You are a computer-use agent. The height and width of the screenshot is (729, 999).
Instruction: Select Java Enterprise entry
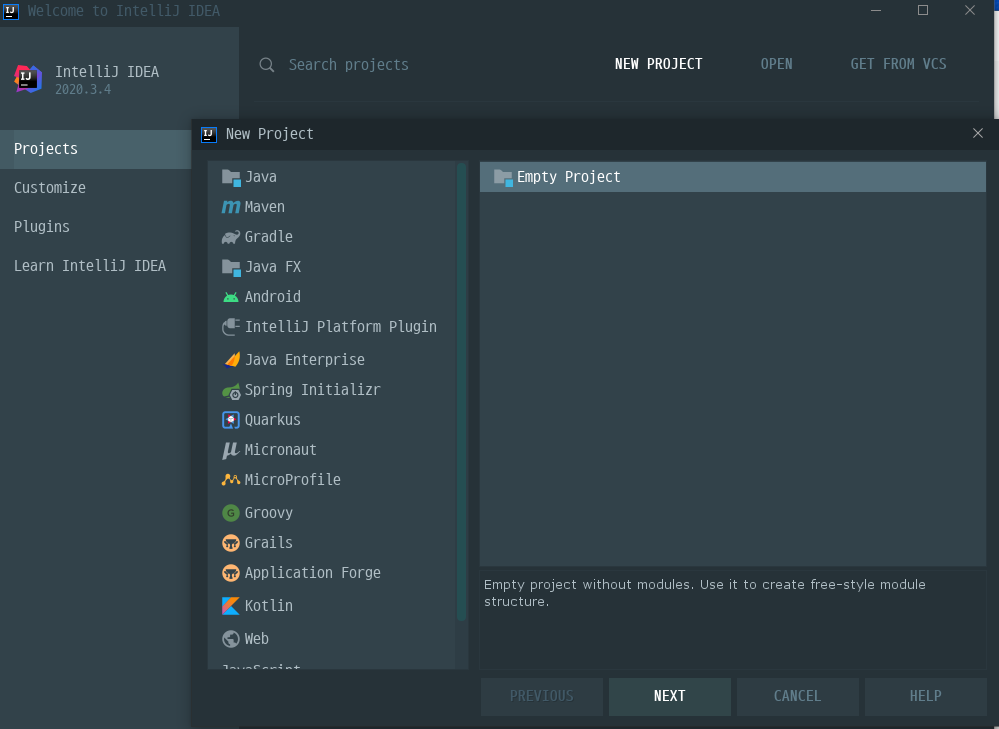pos(331,360)
